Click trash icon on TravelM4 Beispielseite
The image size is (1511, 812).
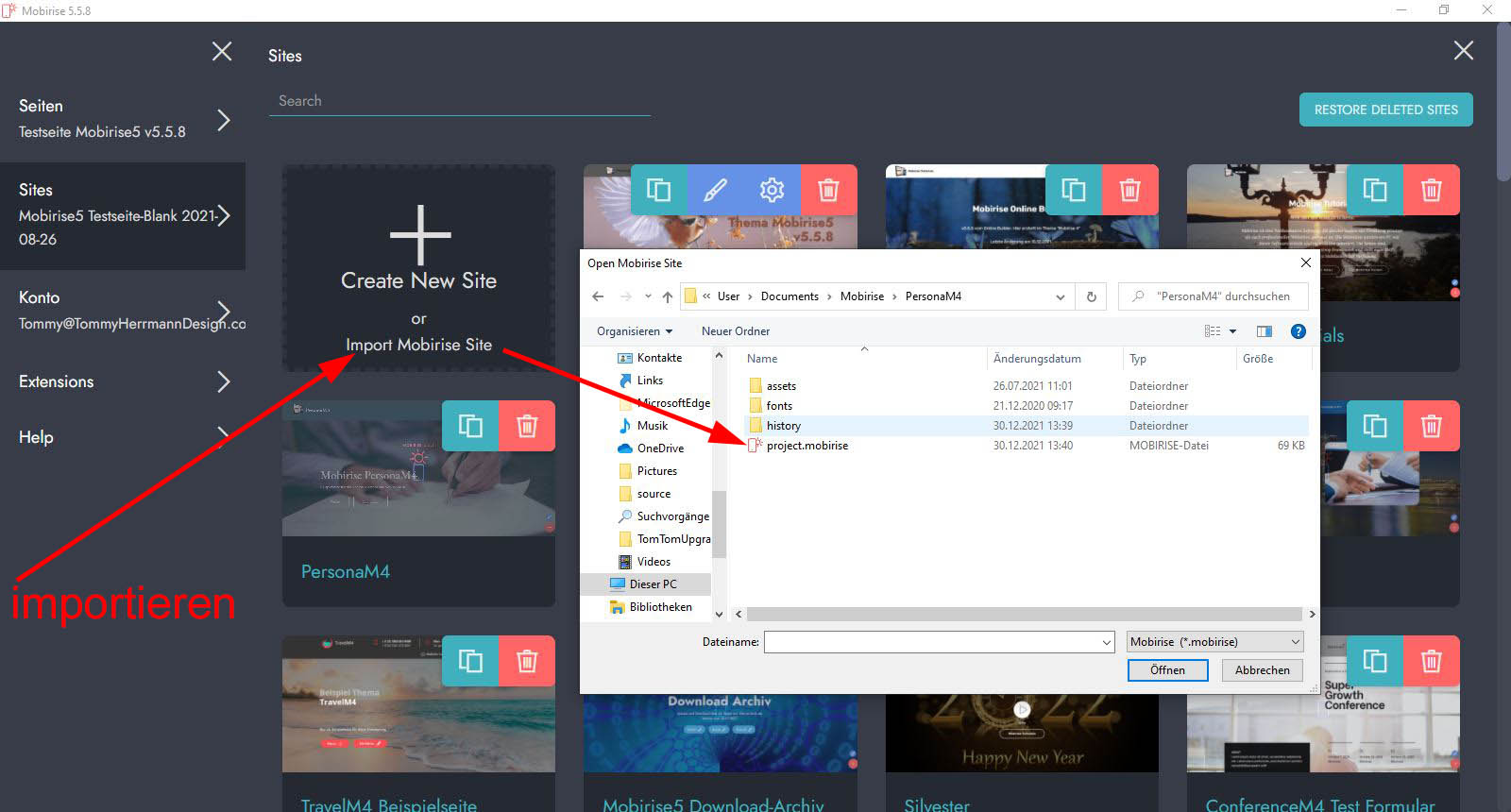[527, 661]
